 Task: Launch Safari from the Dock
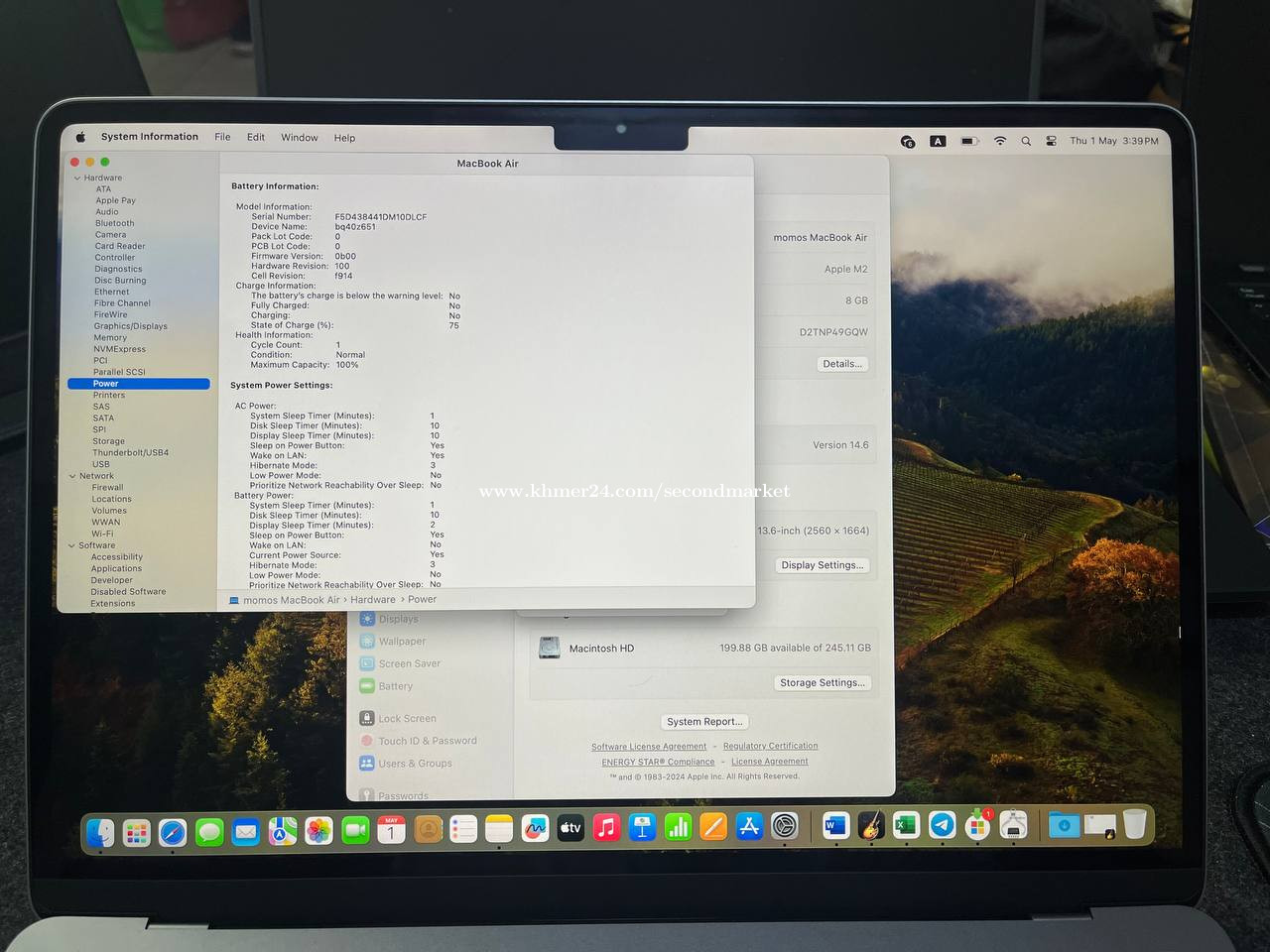point(173,832)
